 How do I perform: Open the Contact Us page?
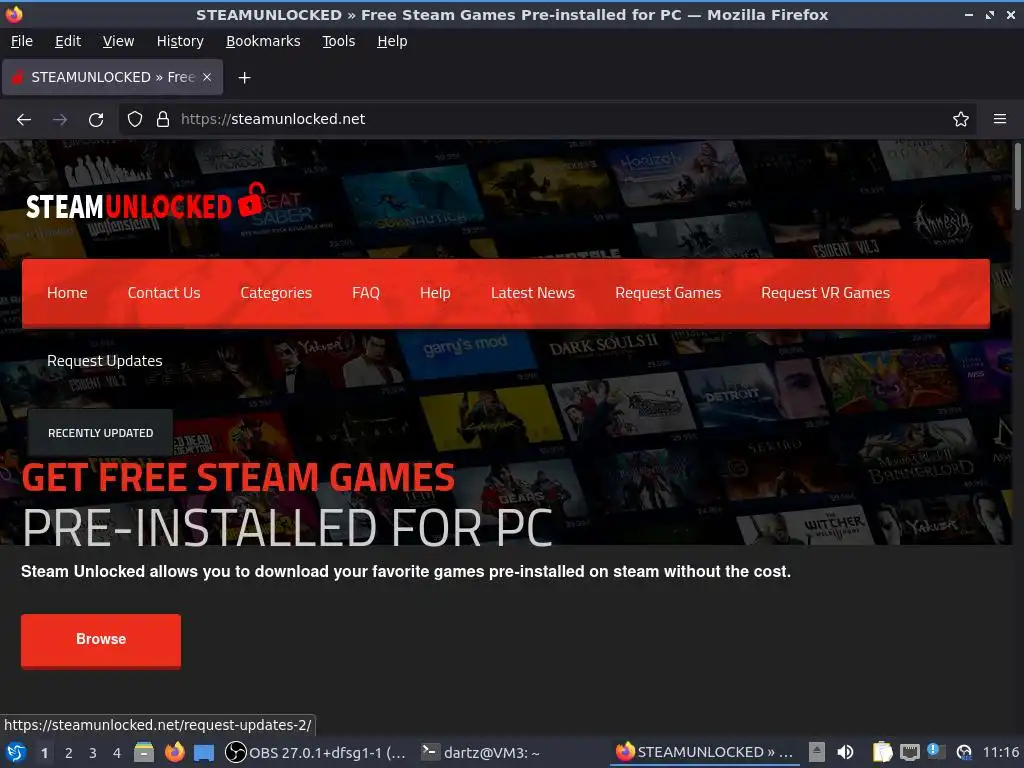(x=164, y=293)
